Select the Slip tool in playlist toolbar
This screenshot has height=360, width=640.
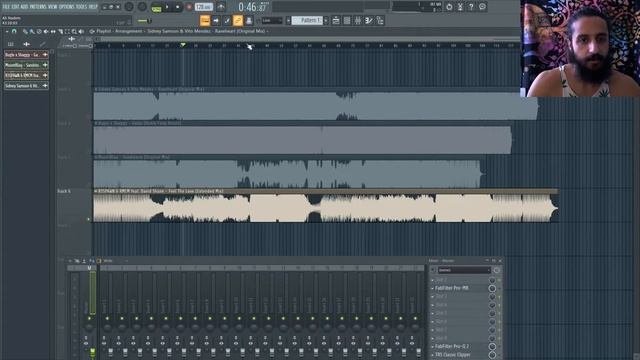tap(53, 31)
